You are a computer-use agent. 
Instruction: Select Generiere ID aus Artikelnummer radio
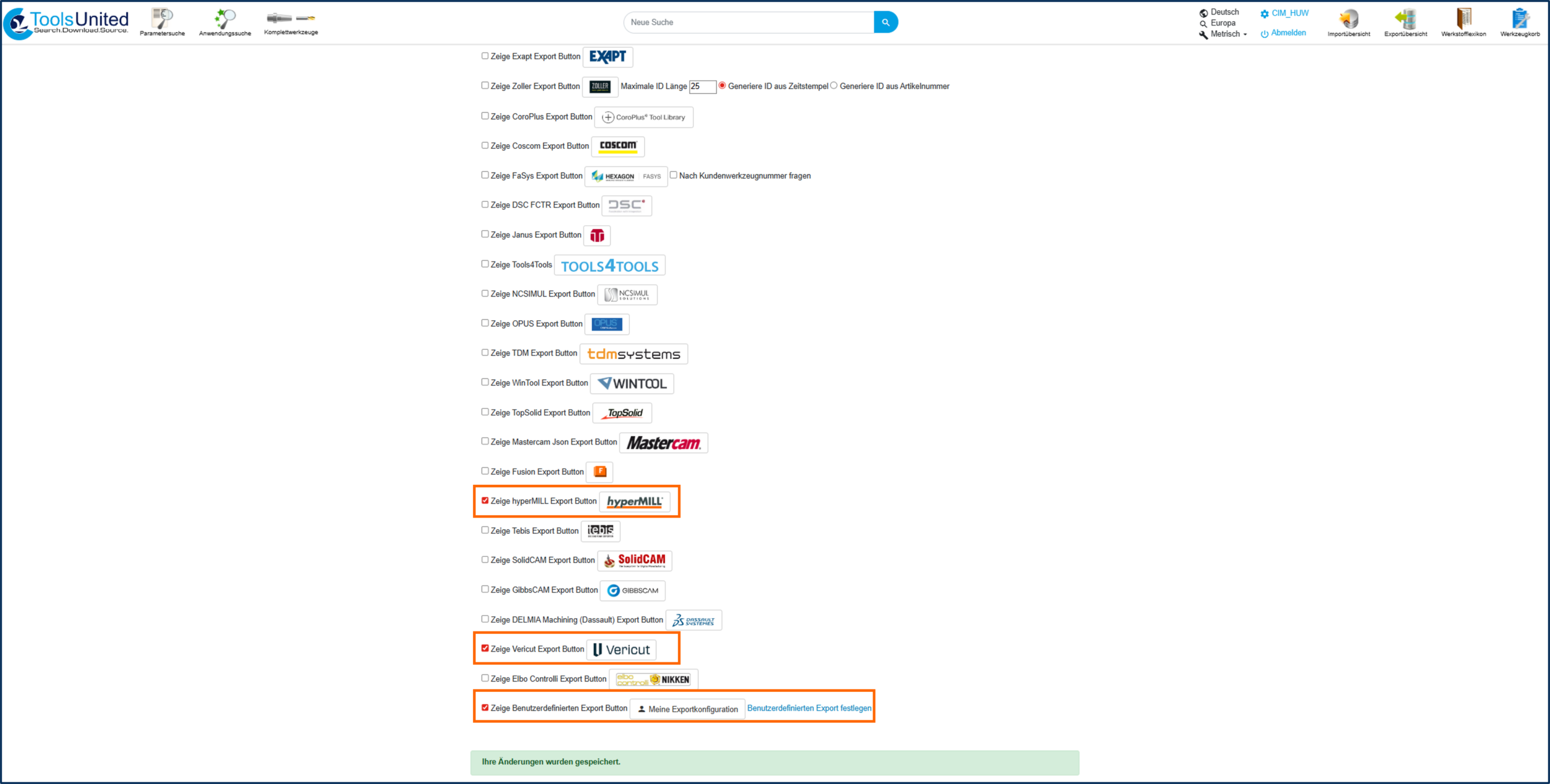pyautogui.click(x=834, y=85)
